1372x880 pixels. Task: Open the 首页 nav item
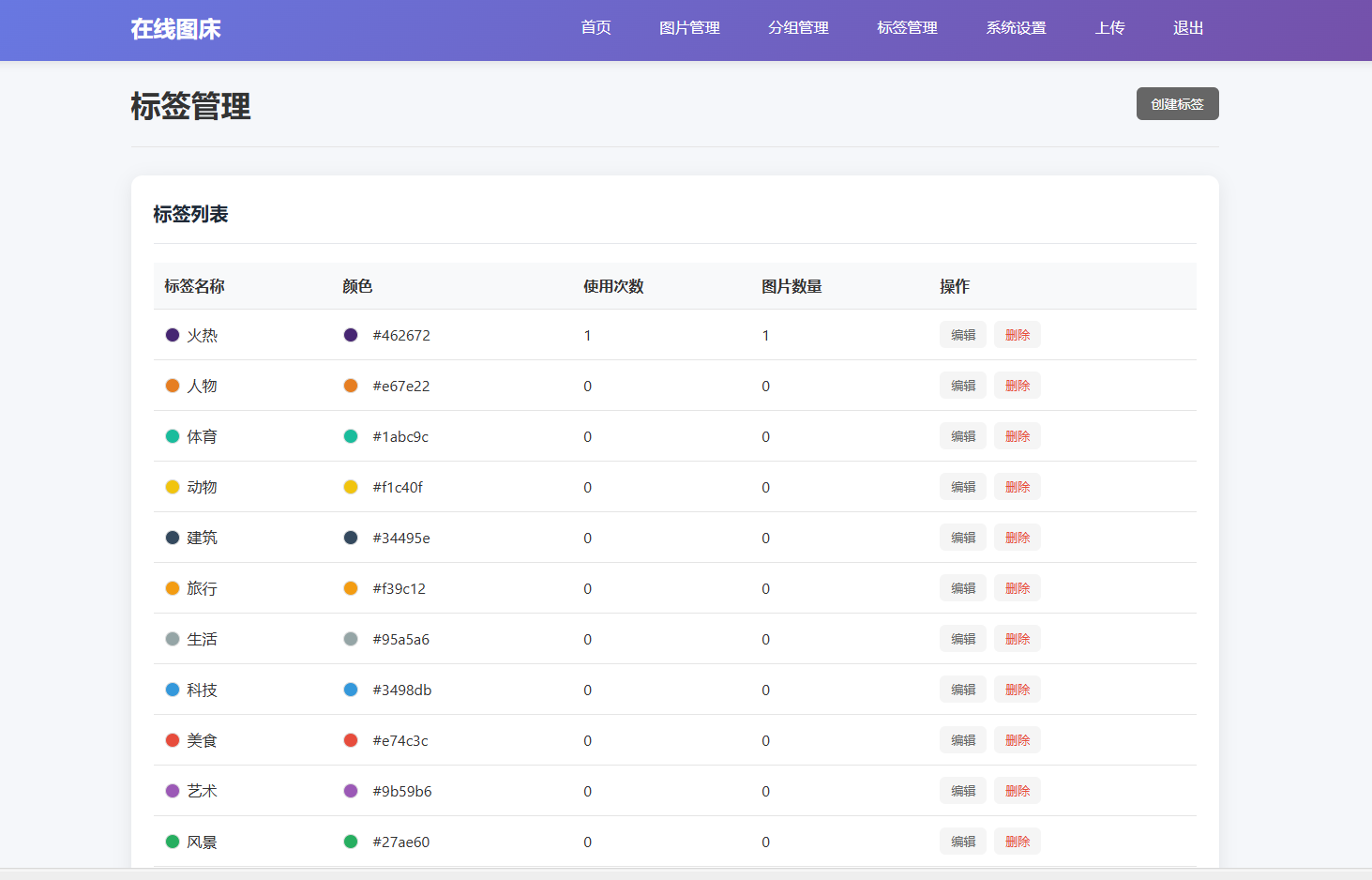tap(596, 28)
